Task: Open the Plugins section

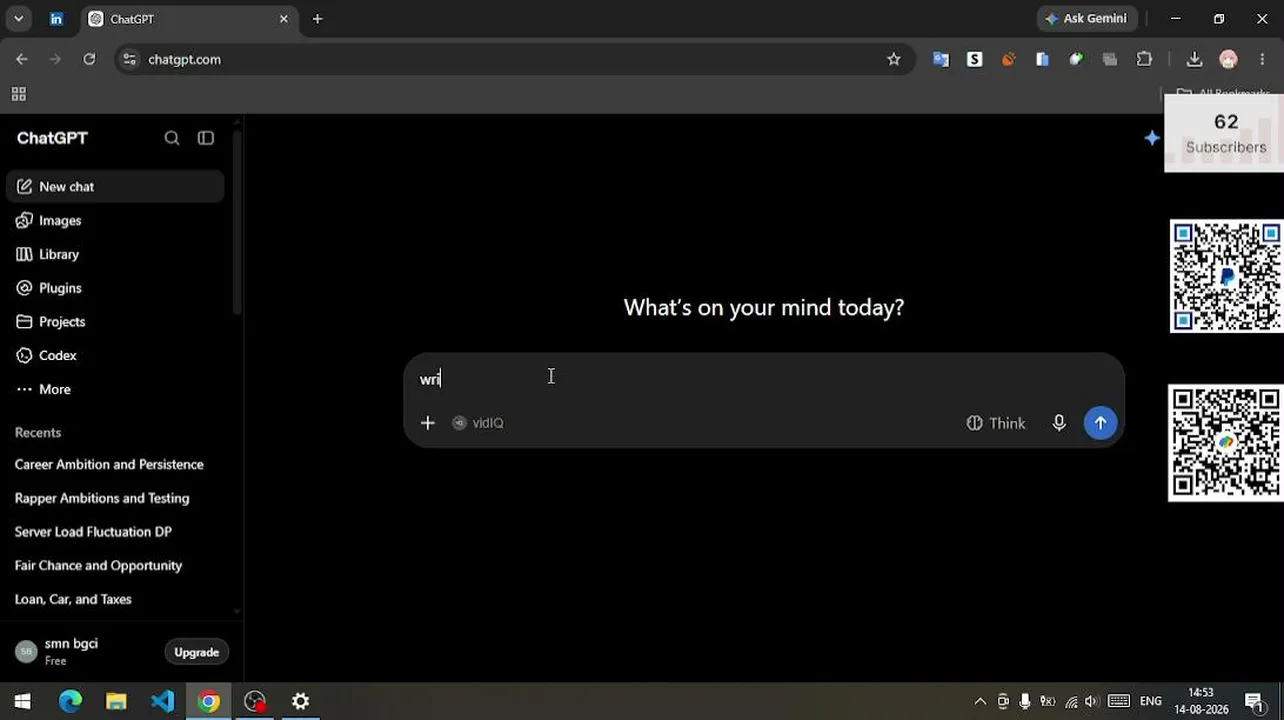Action: click(115, 288)
